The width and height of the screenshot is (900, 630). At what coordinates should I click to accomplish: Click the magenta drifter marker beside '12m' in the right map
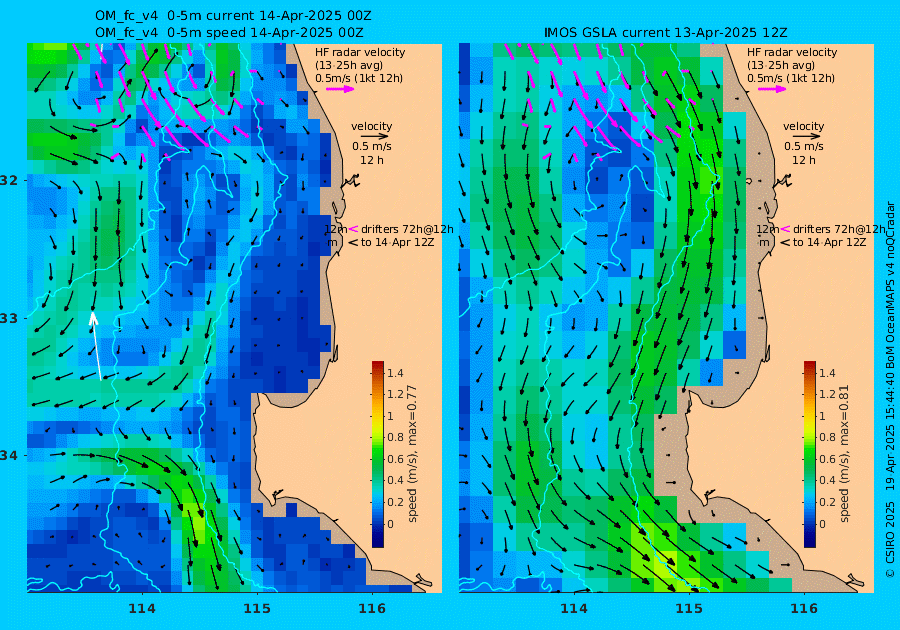(x=785, y=229)
